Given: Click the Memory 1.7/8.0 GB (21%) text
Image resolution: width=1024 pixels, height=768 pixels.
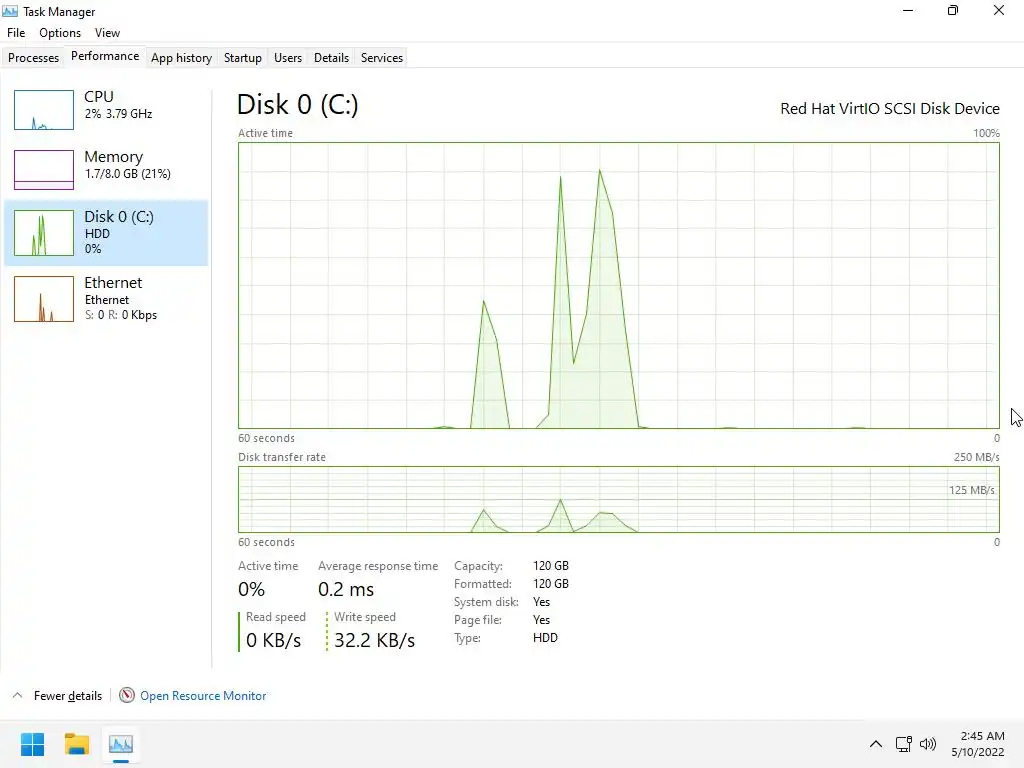Looking at the screenshot, I should [x=127, y=165].
